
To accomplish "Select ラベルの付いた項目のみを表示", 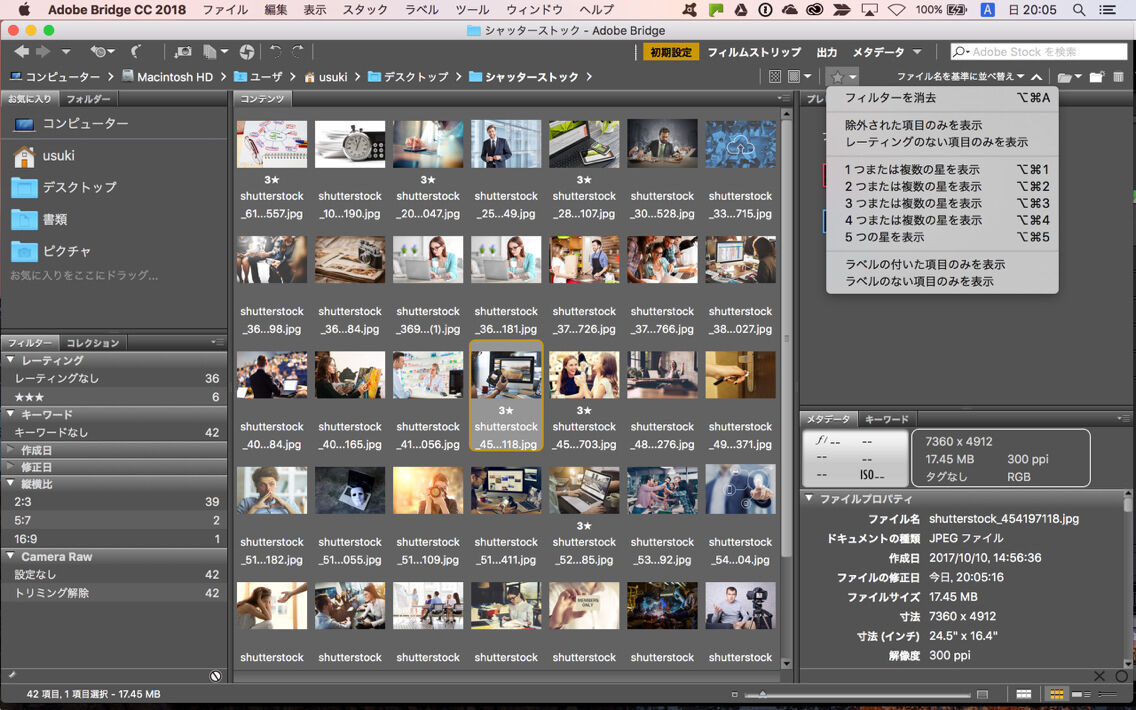I will tap(942, 264).
